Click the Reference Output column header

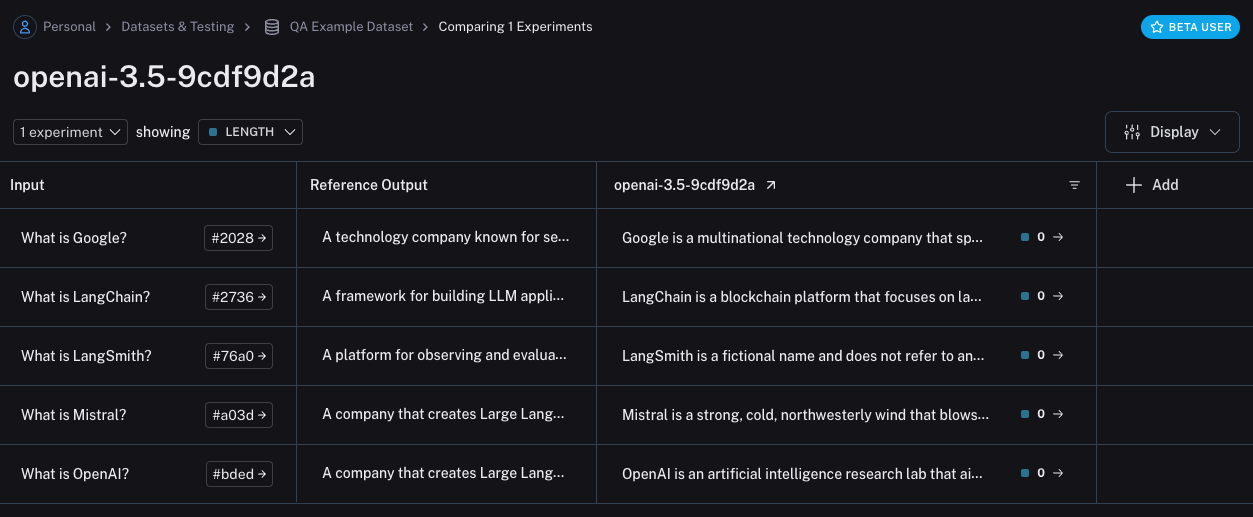pyautogui.click(x=369, y=185)
